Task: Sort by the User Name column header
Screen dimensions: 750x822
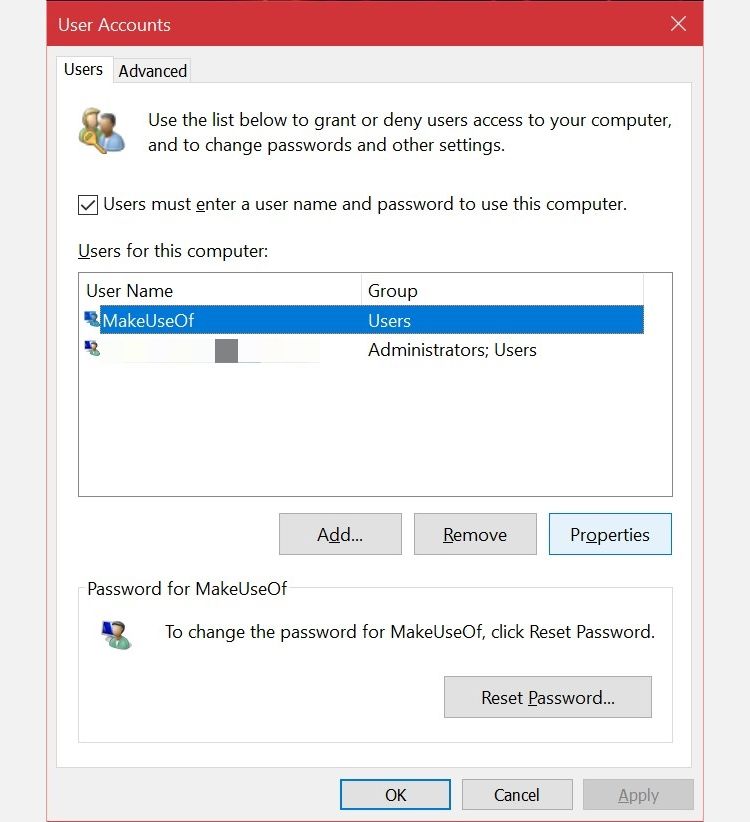Action: [220, 291]
